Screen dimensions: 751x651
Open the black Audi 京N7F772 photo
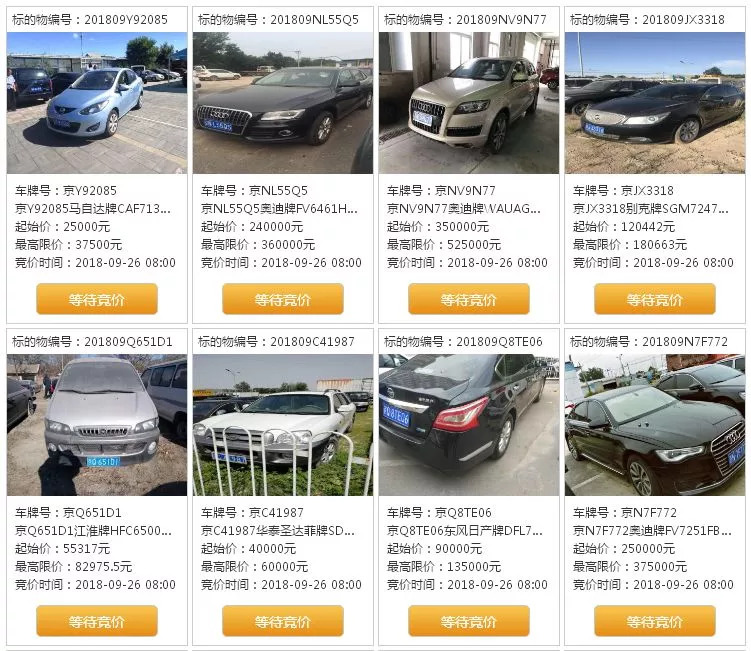pyautogui.click(x=655, y=425)
